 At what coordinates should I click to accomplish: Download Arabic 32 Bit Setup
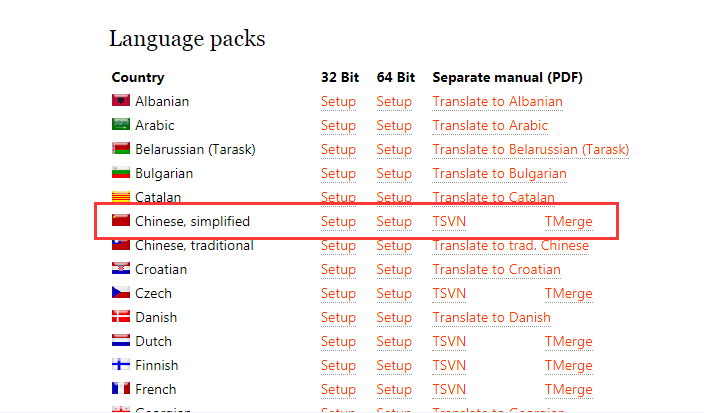[338, 125]
